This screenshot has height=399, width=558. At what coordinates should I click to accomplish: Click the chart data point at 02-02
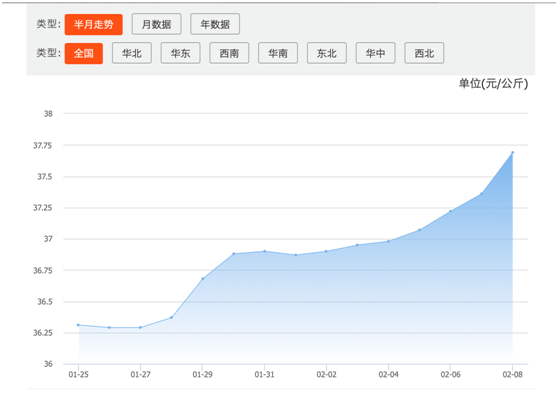pos(326,251)
